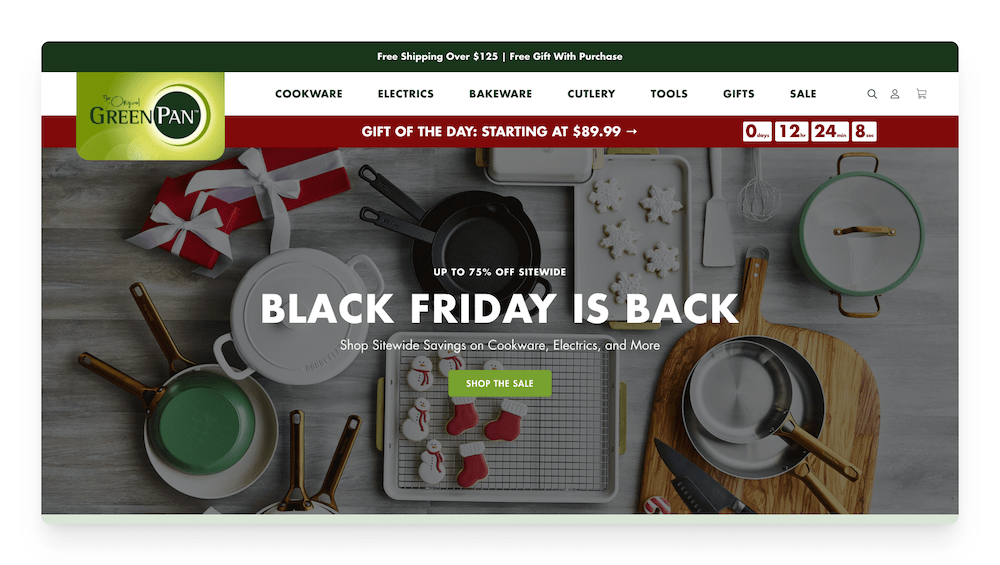Click the countdown hours box
Viewport: 1000px width, 565px height.
coord(791,131)
